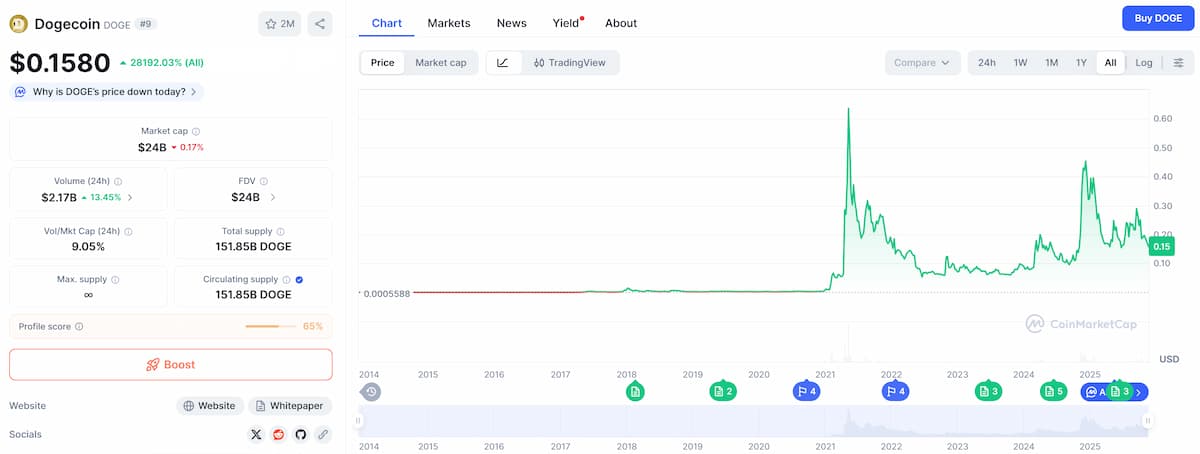Toggle Log scale on chart
The height and width of the screenshot is (454, 1200).
[1144, 62]
